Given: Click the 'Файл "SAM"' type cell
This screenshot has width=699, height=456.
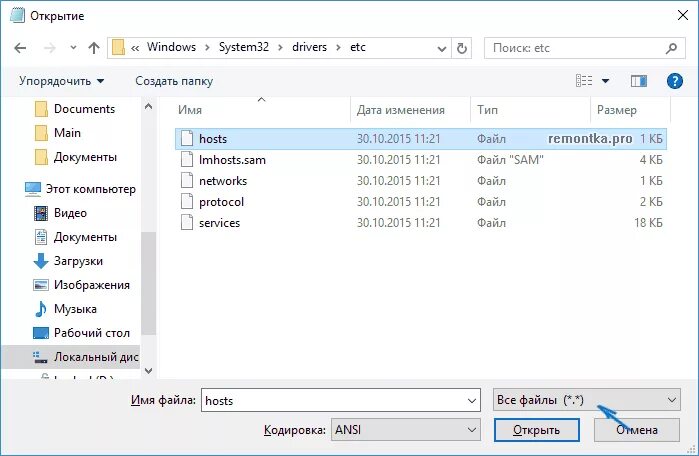Looking at the screenshot, I should (510, 160).
